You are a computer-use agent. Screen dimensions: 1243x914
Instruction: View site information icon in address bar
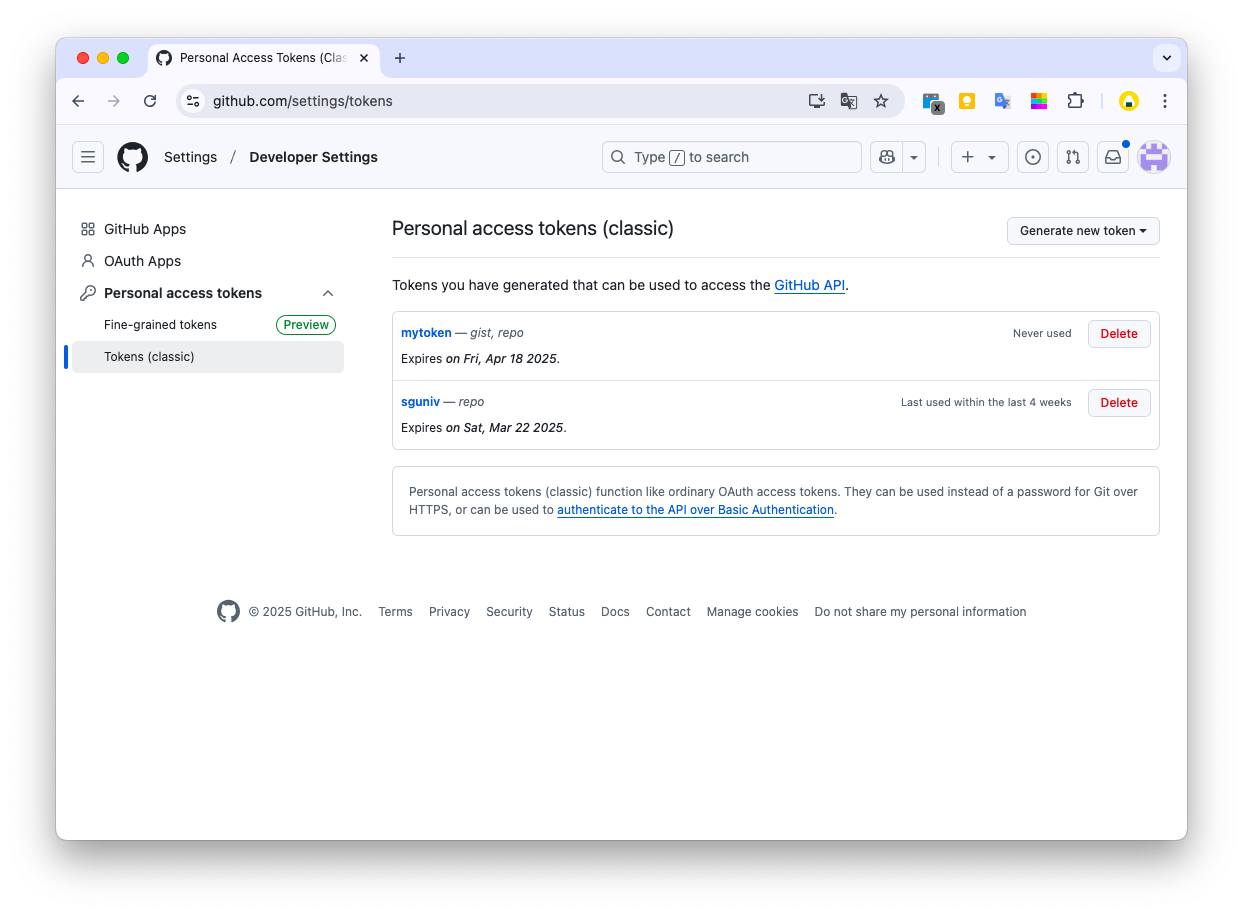click(194, 101)
